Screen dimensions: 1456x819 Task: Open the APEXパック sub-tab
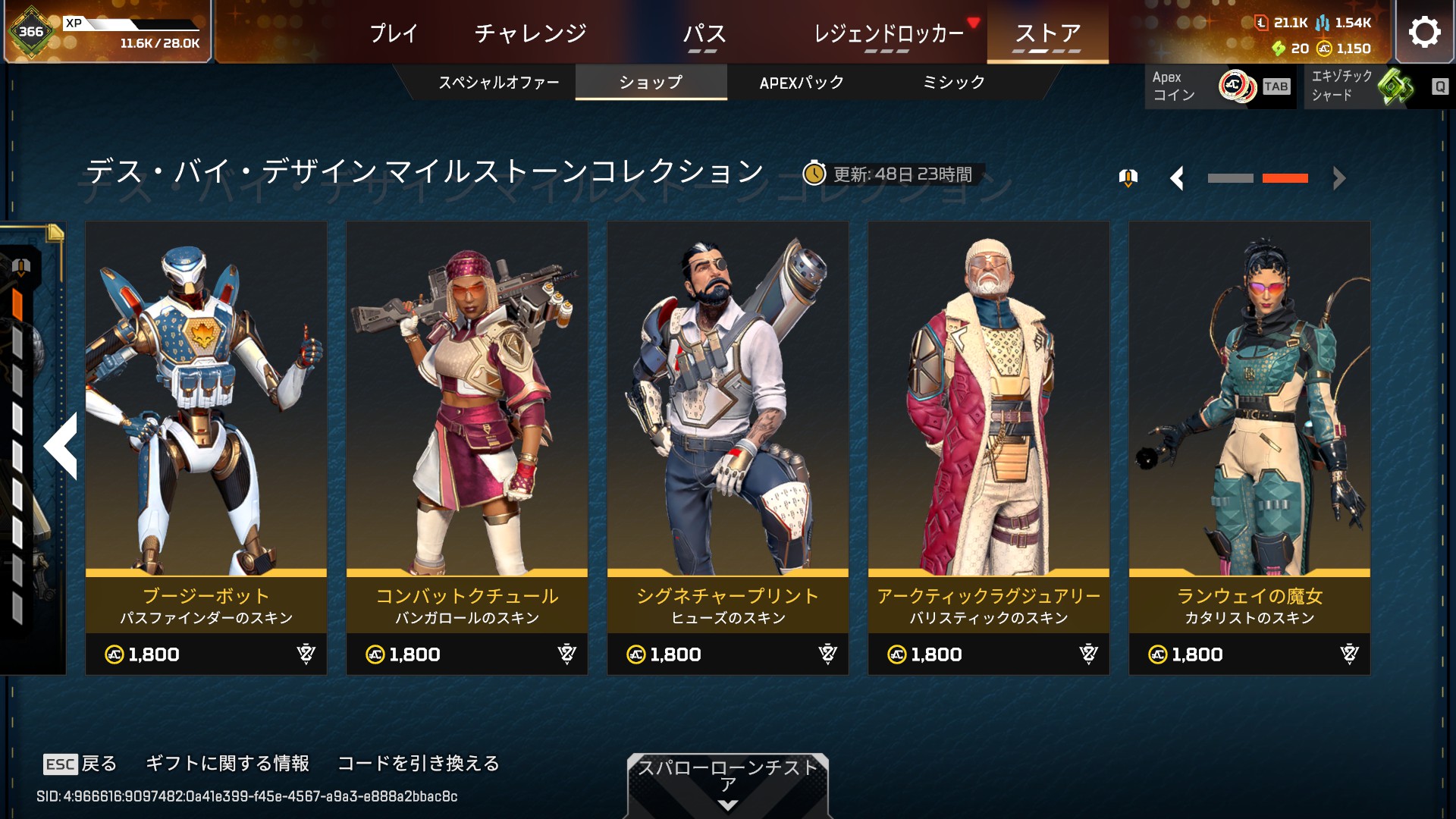point(802,83)
